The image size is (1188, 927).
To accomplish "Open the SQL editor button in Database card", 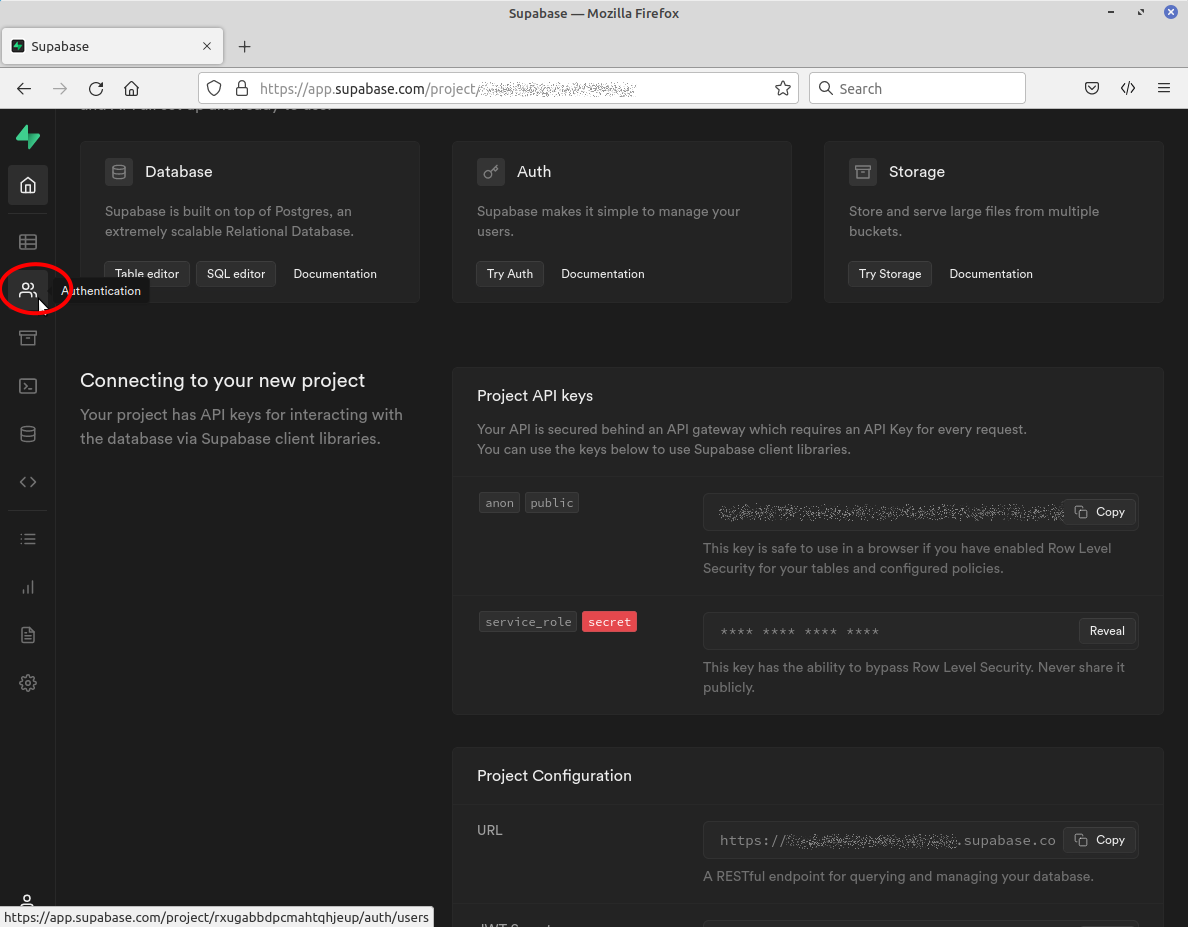I will [x=236, y=274].
